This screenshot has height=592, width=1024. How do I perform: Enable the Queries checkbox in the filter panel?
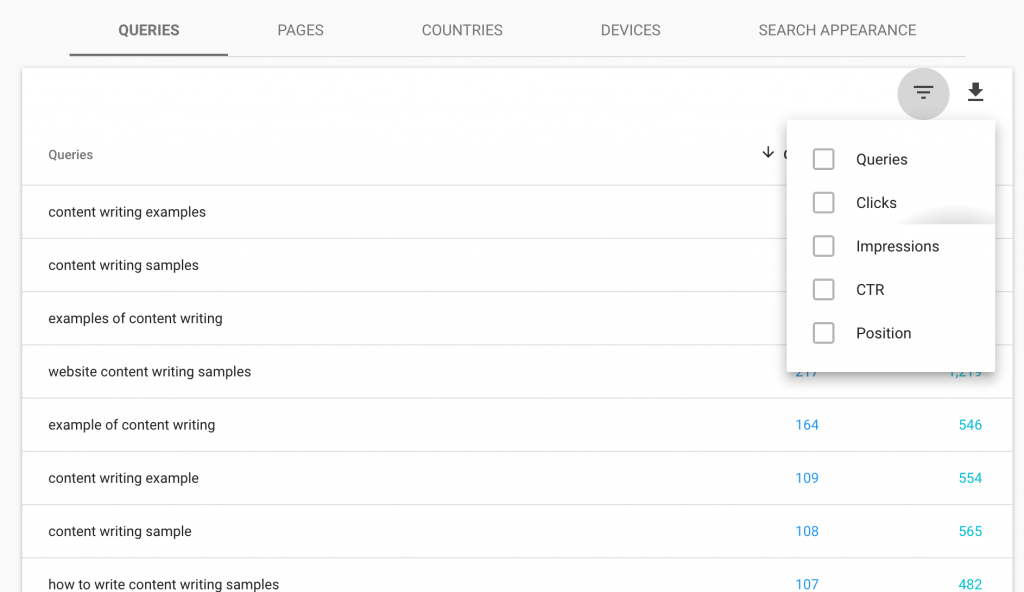point(823,159)
